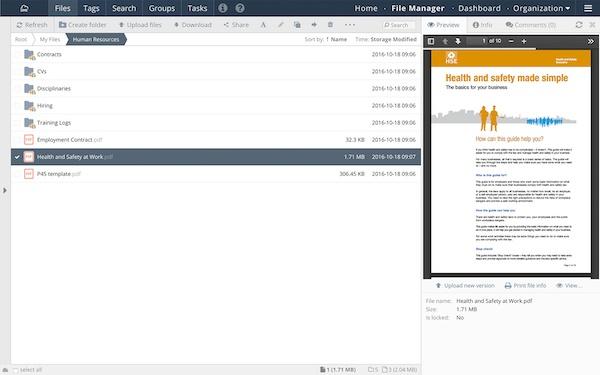Click the Share button
The image size is (600, 375).
236,25
